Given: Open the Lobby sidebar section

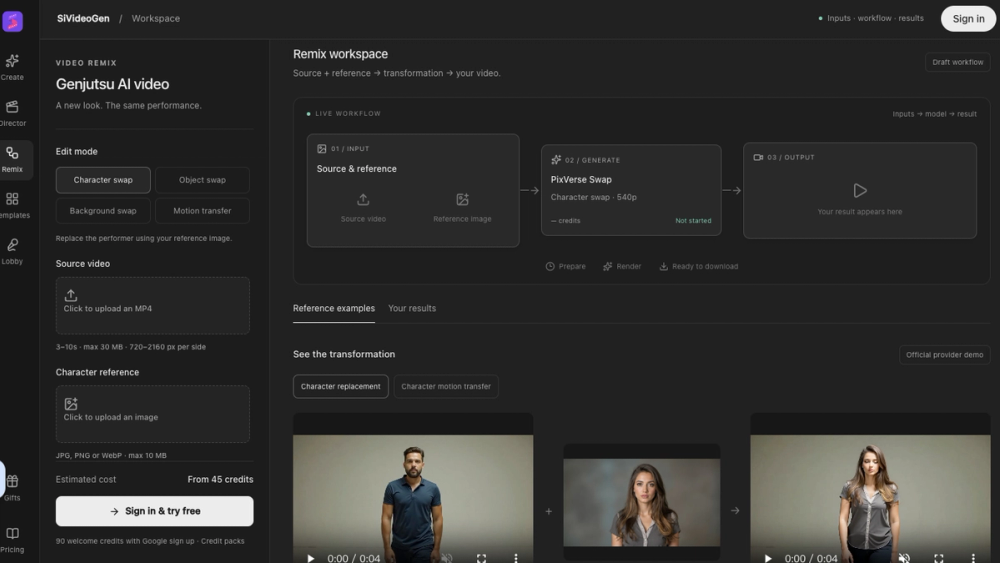Looking at the screenshot, I should tap(12, 251).
